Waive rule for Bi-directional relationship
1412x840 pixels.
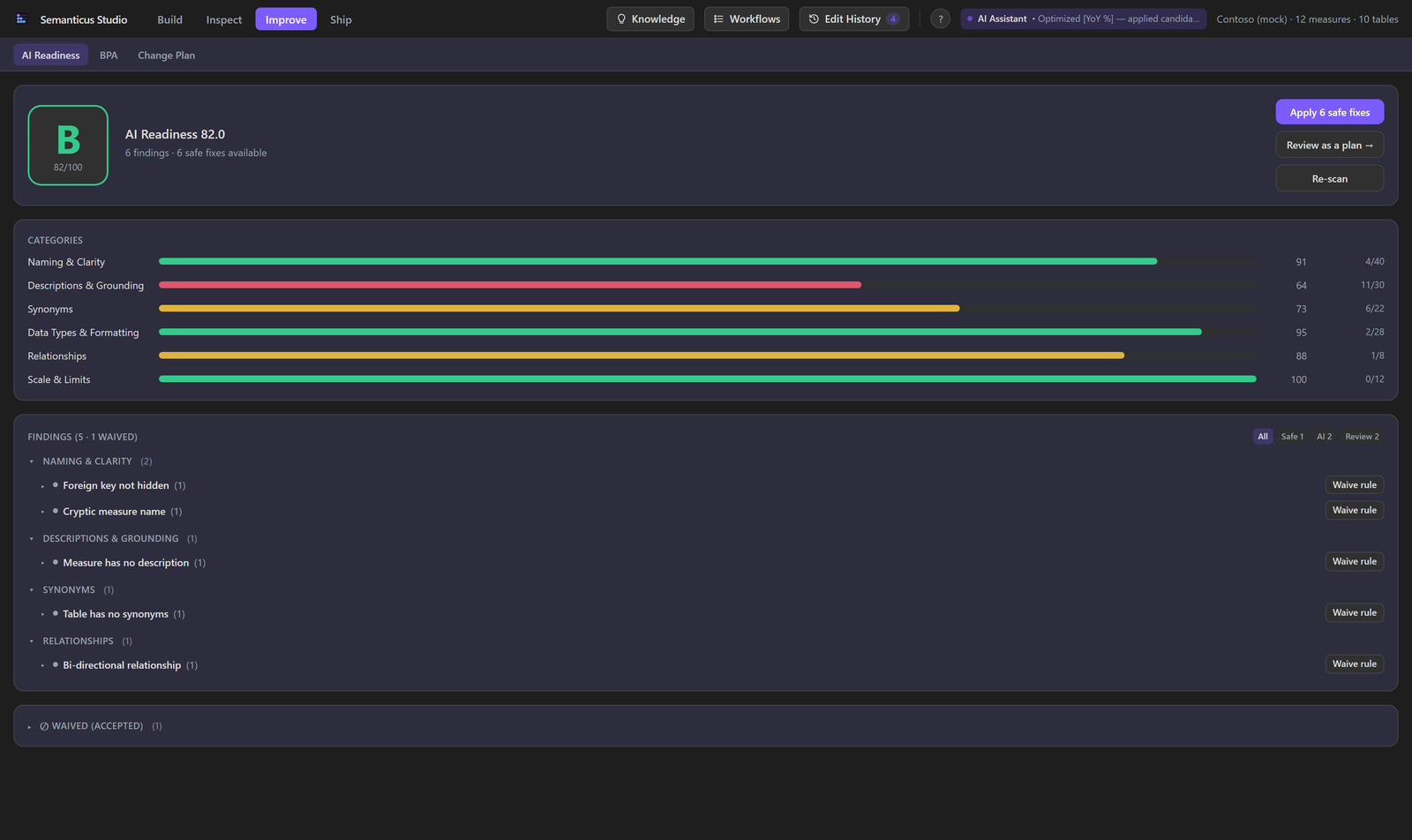pyautogui.click(x=1354, y=664)
